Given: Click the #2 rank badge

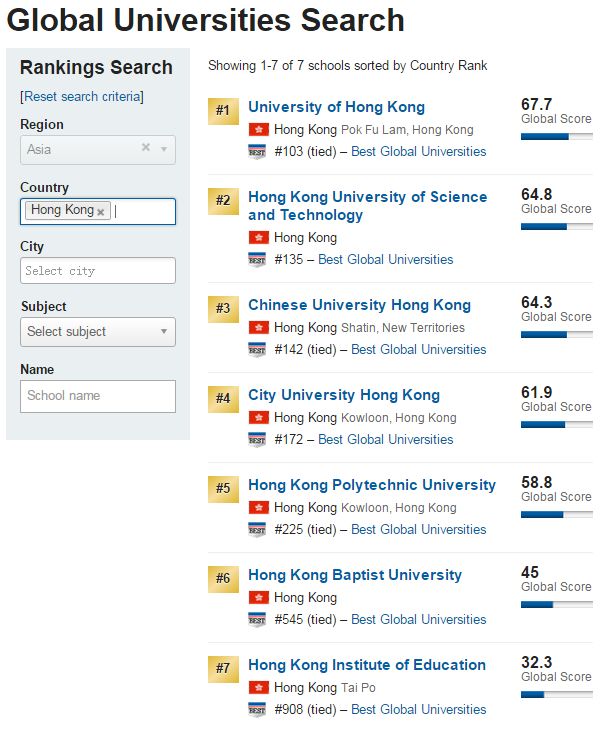Looking at the screenshot, I should (x=223, y=201).
